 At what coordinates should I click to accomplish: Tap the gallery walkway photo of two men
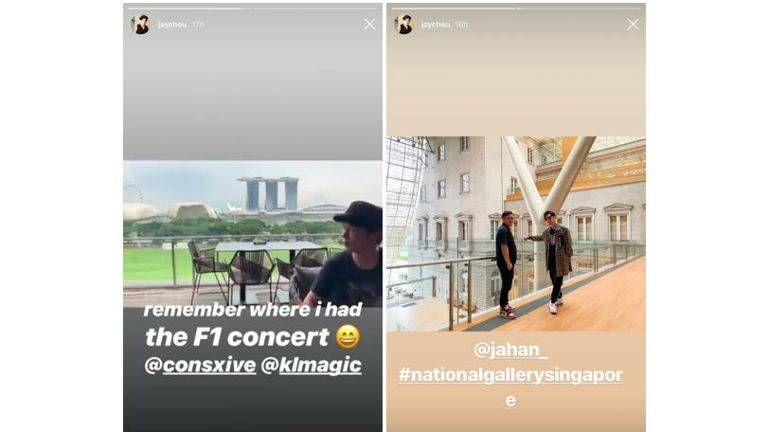(x=516, y=234)
